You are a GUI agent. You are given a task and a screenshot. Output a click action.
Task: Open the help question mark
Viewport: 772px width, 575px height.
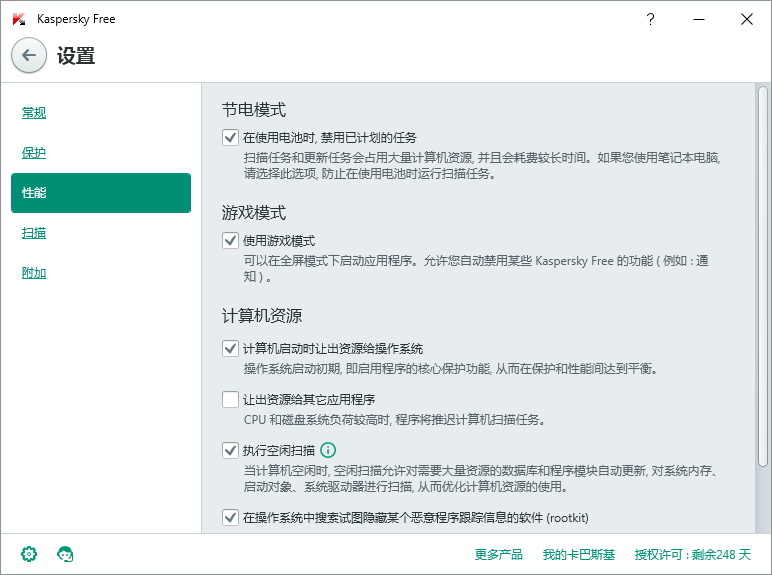click(650, 19)
